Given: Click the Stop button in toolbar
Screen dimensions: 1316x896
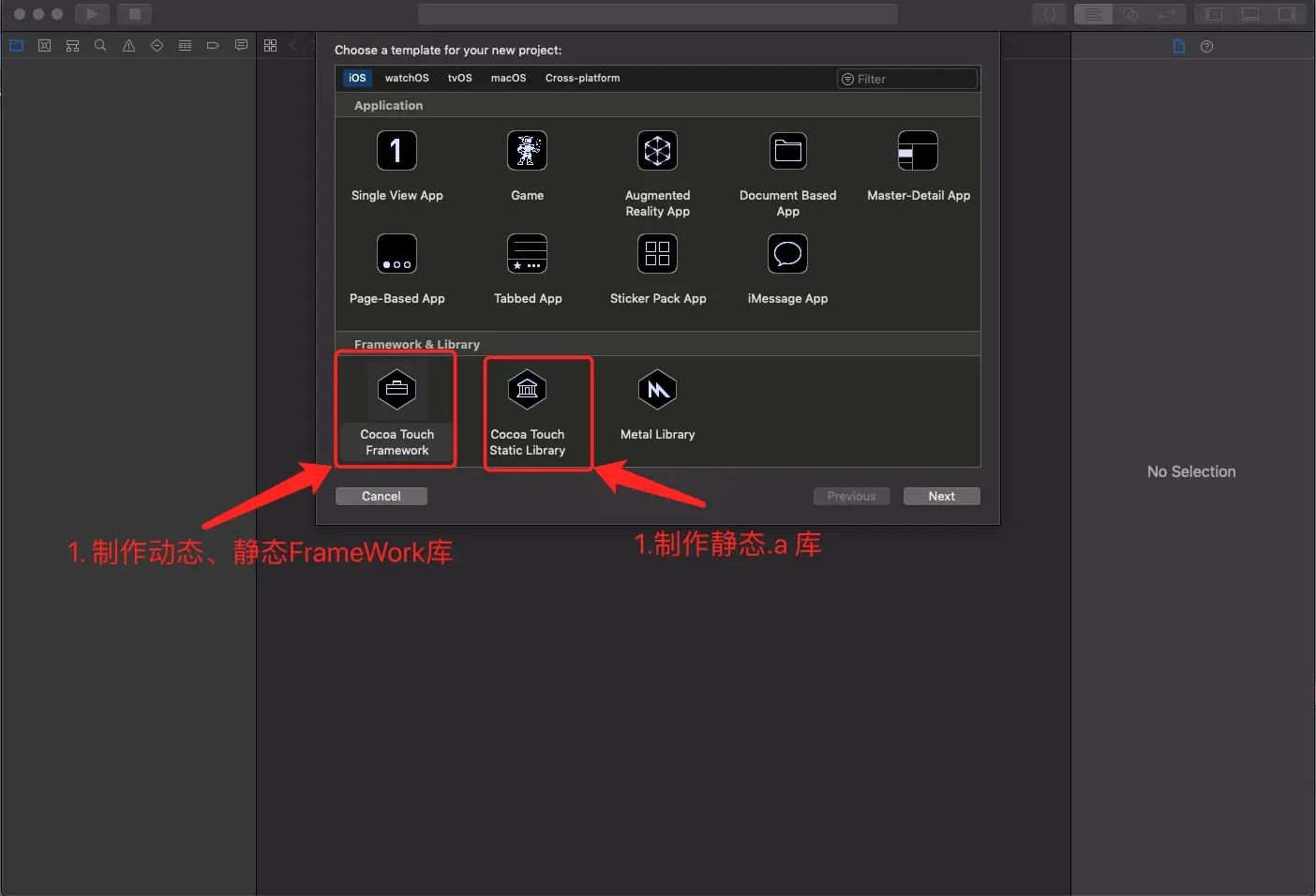Looking at the screenshot, I should [134, 14].
